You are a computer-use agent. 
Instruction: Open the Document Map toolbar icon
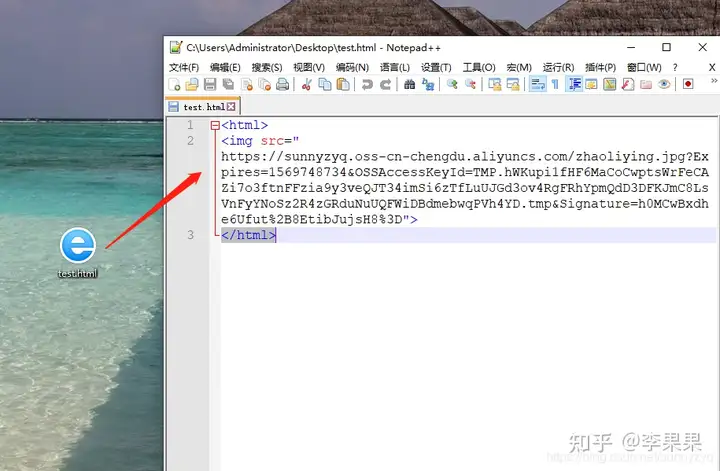pos(610,84)
